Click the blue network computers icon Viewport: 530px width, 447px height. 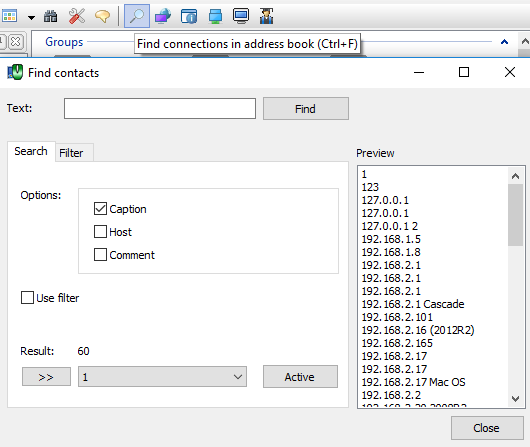pyautogui.click(x=215, y=16)
